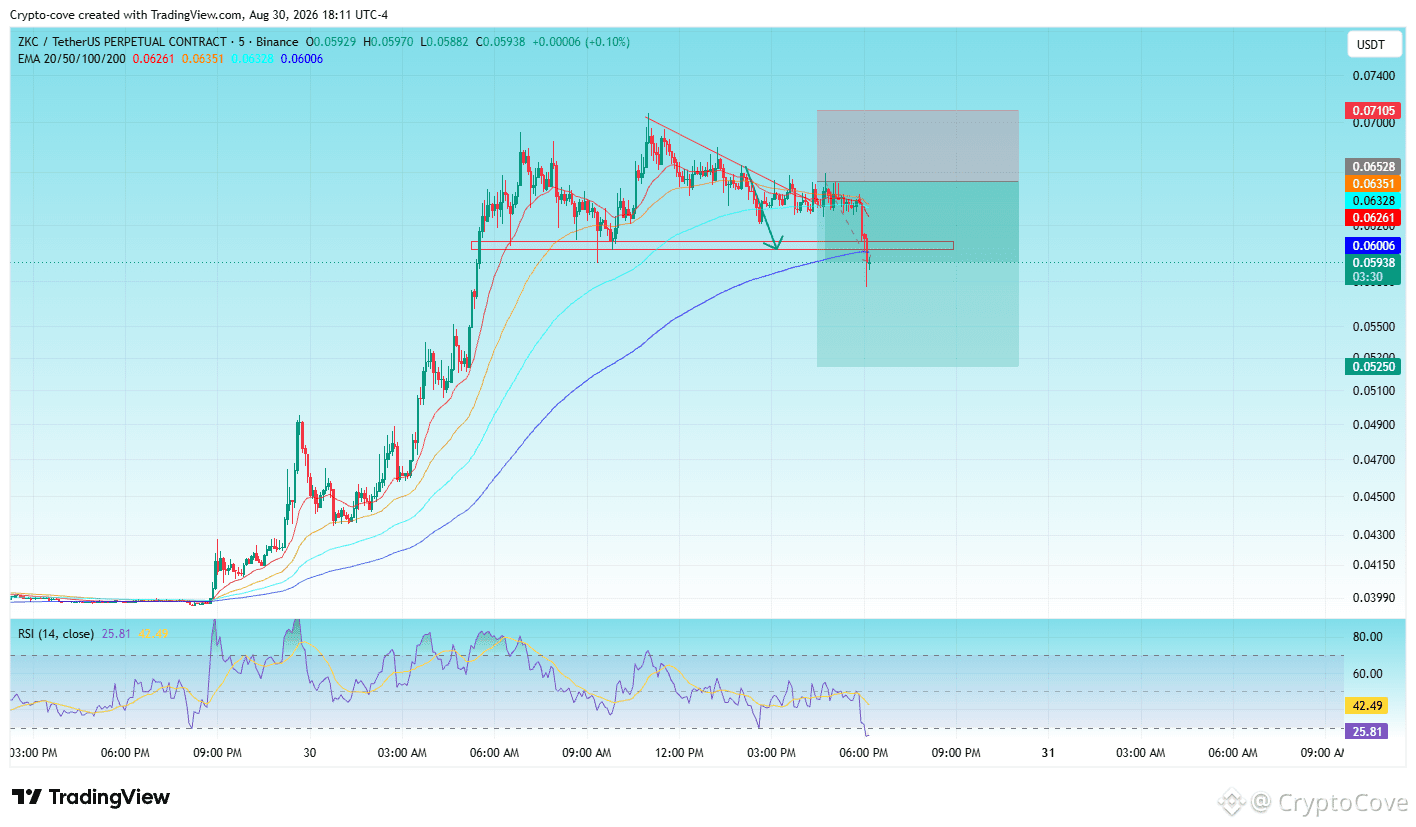Screen dimensions: 1416x827
Task: Click the EMA 20/50/100/200 indicator label
Action: click(x=71, y=59)
